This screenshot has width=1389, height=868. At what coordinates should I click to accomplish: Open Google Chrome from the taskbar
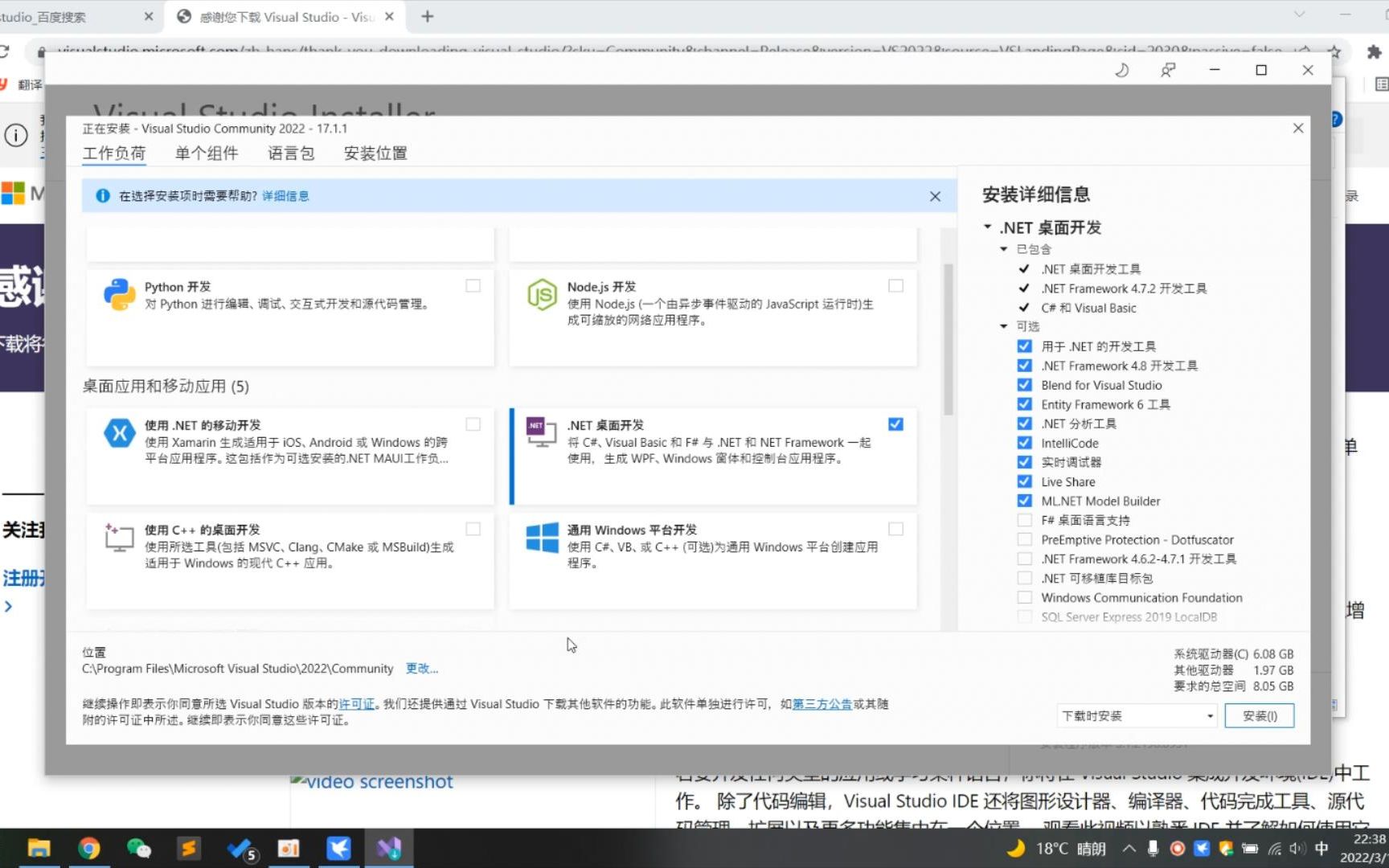point(89,849)
